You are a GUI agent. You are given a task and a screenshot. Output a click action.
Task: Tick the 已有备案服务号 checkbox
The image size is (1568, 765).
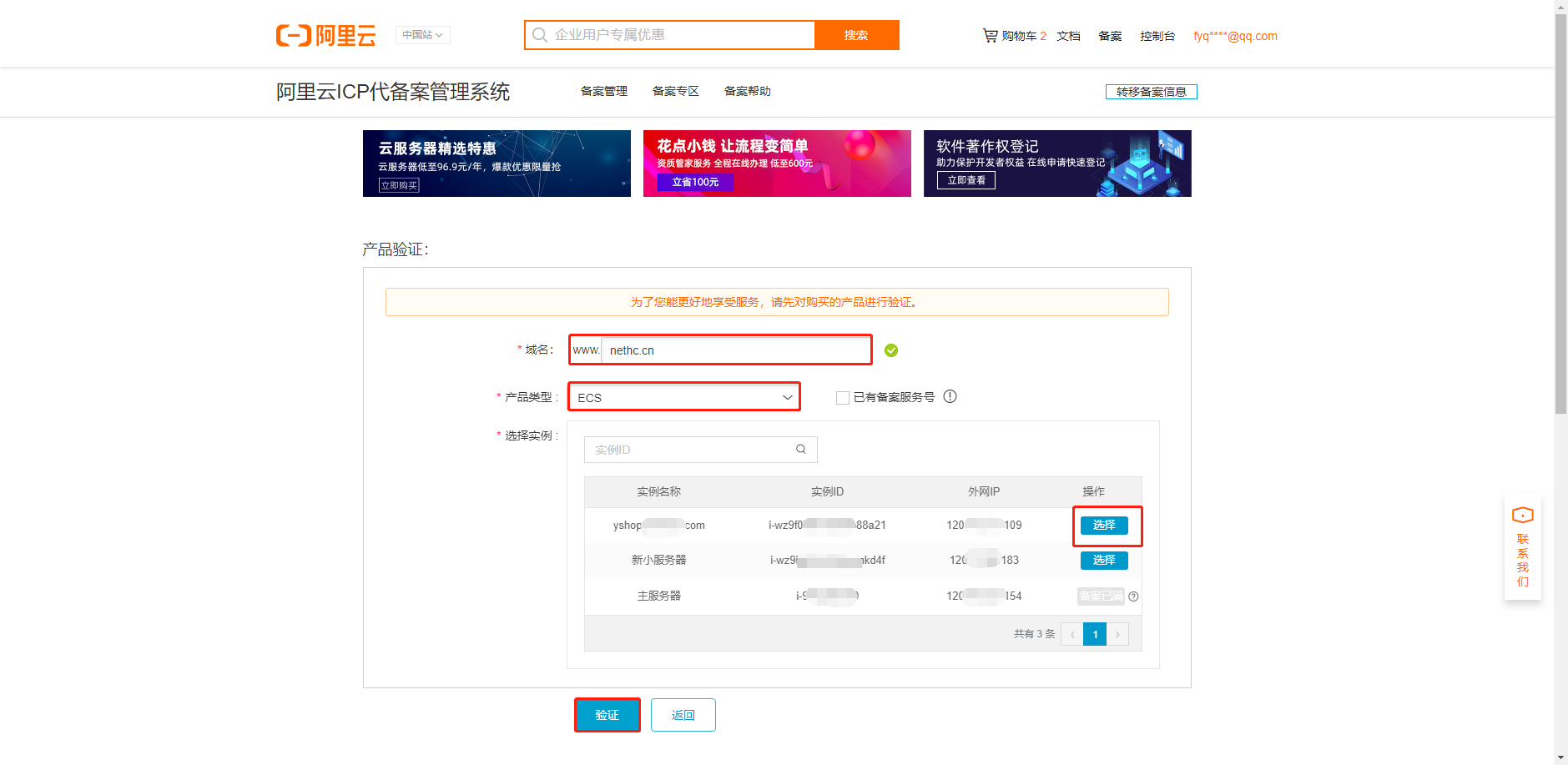point(843,398)
